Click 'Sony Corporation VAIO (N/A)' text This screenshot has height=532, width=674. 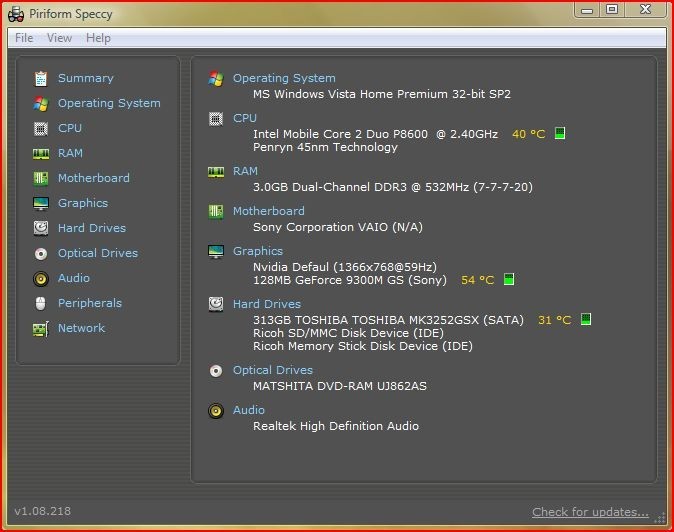click(x=338, y=227)
